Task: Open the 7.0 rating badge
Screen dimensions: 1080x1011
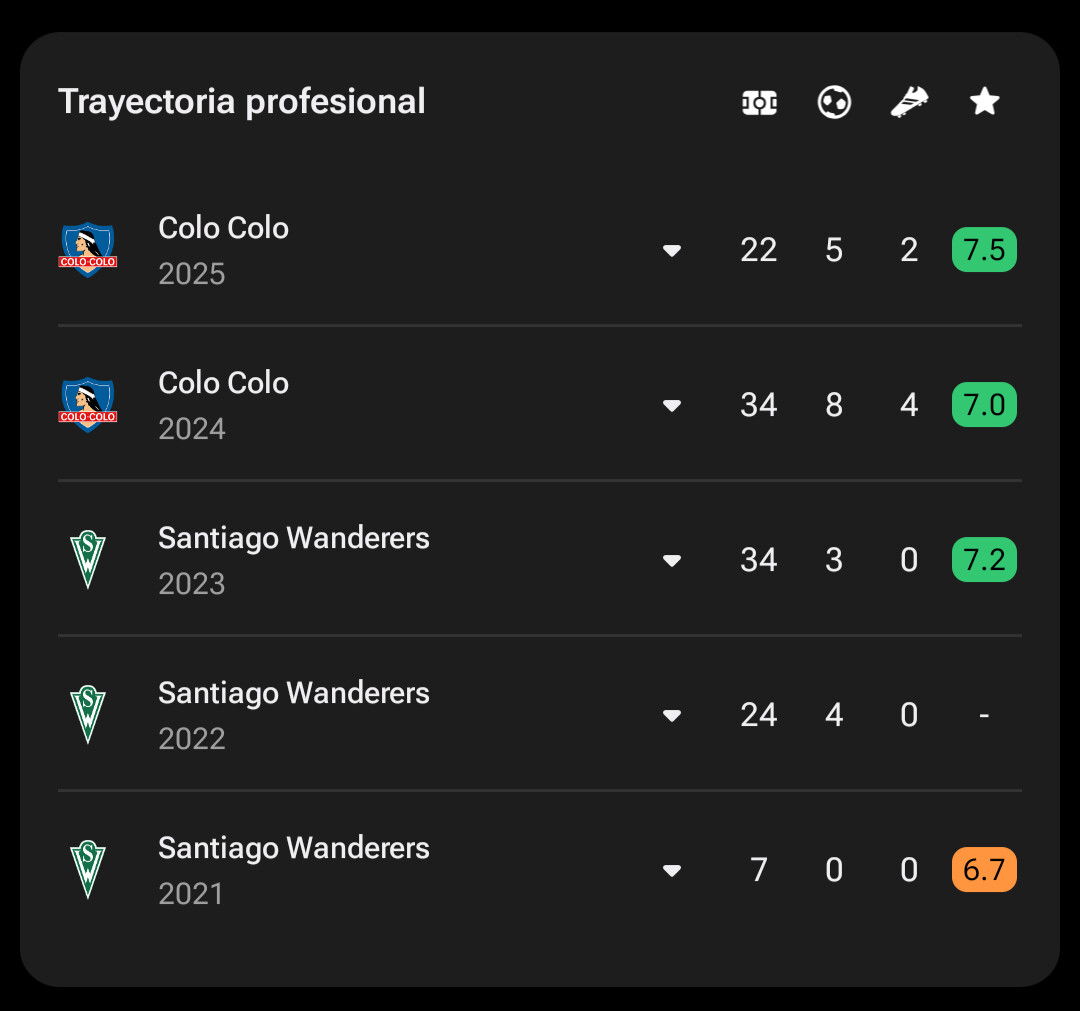Action: [x=984, y=404]
